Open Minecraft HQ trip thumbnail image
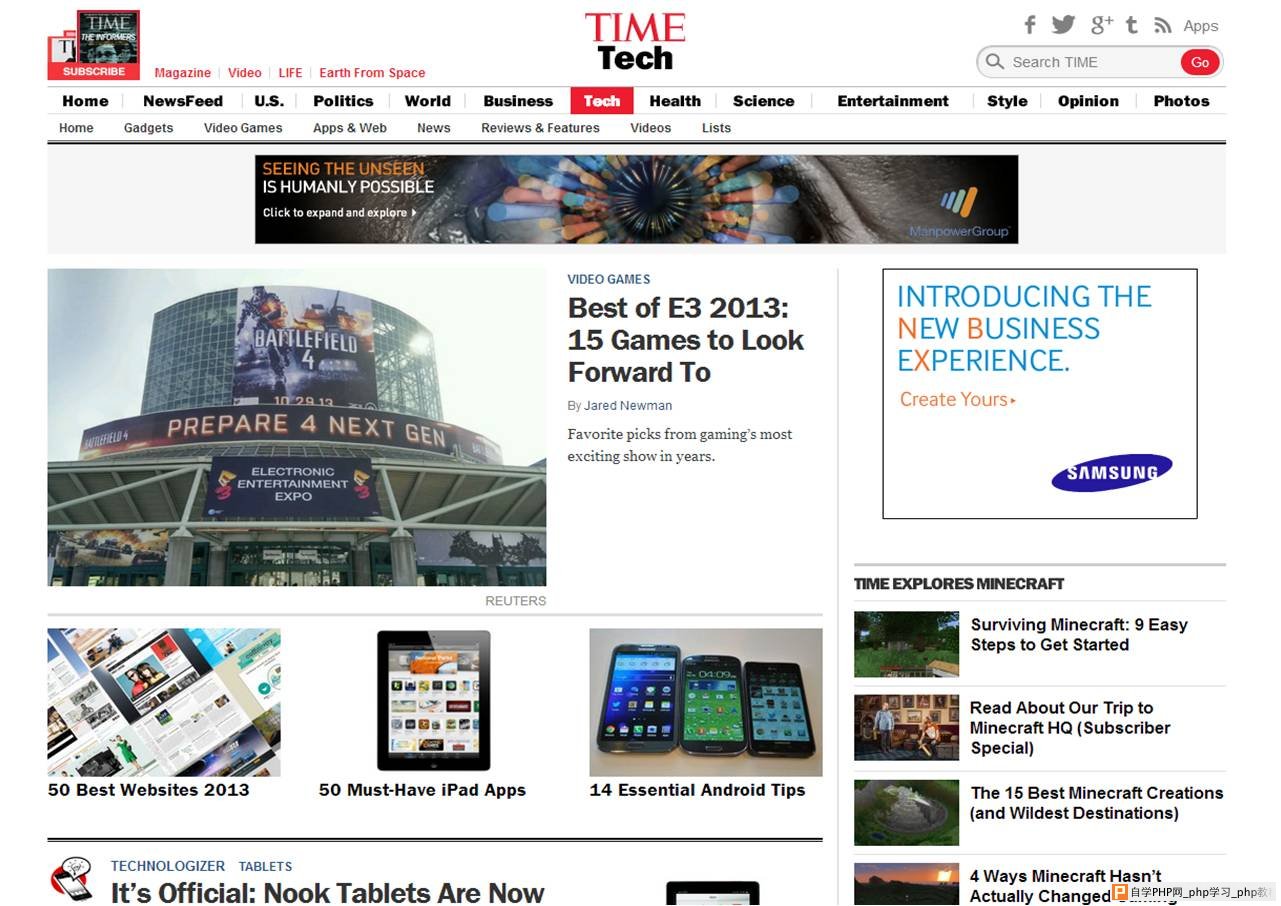 906,728
